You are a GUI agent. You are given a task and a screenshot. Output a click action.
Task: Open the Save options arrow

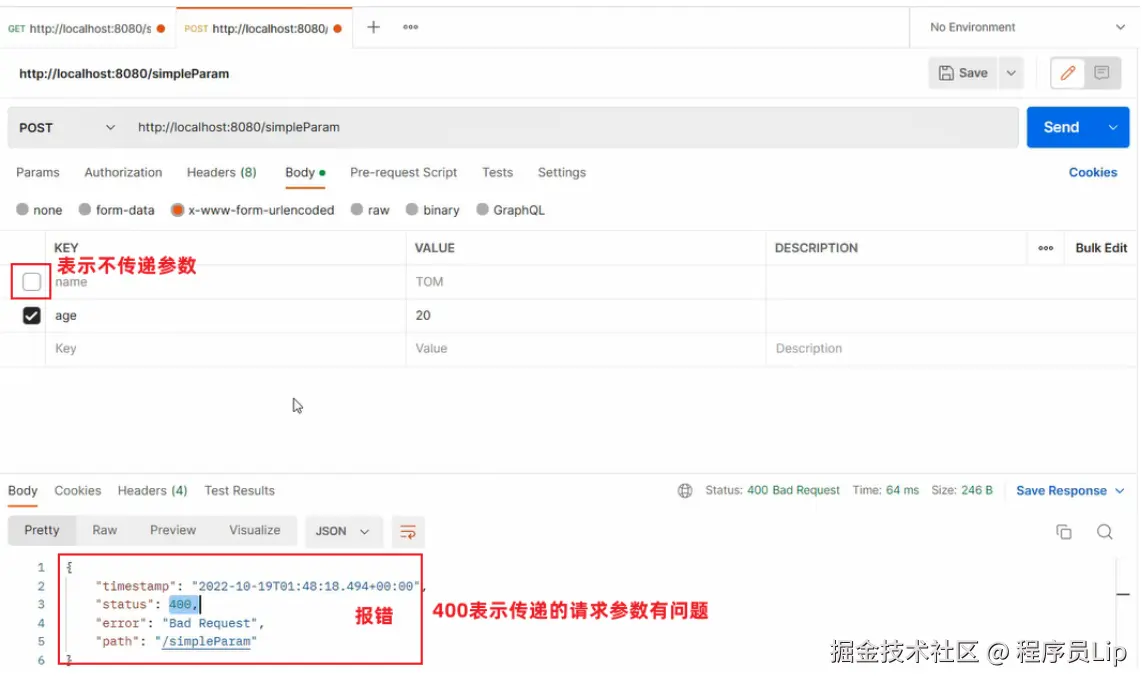pos(1011,73)
